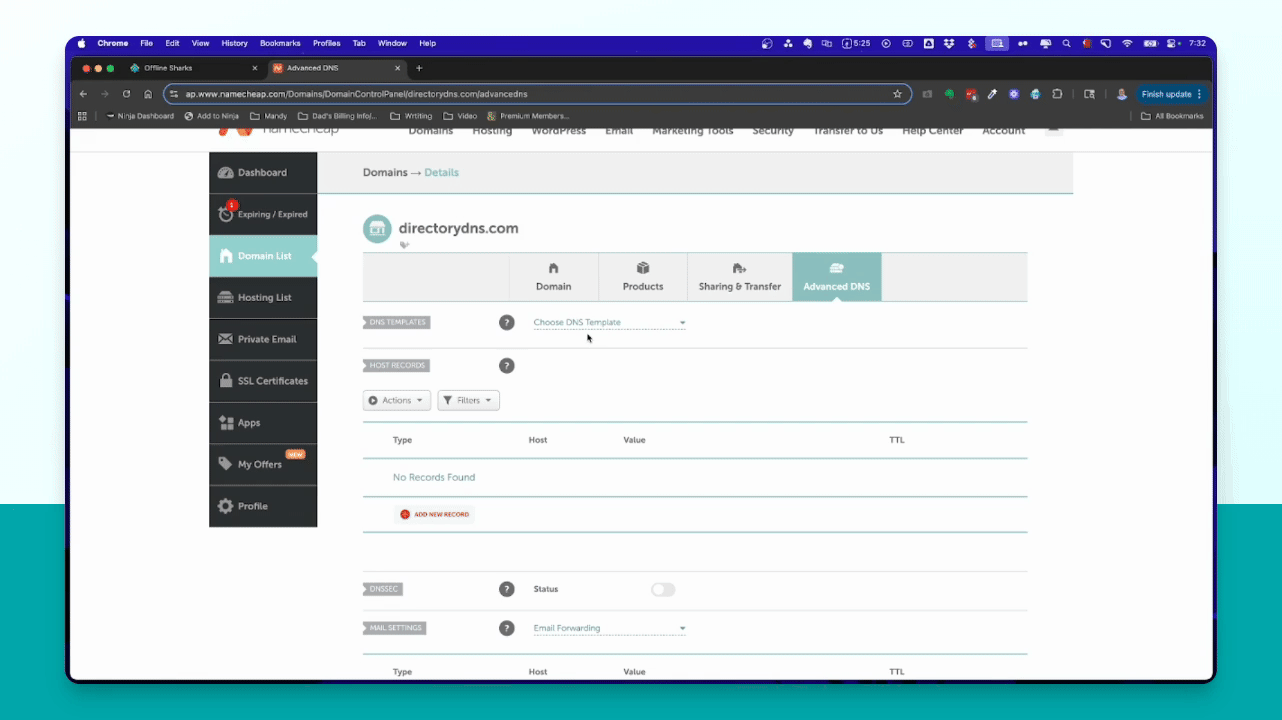Open the All Bookmarks folder
1282x720 pixels.
click(x=1172, y=116)
